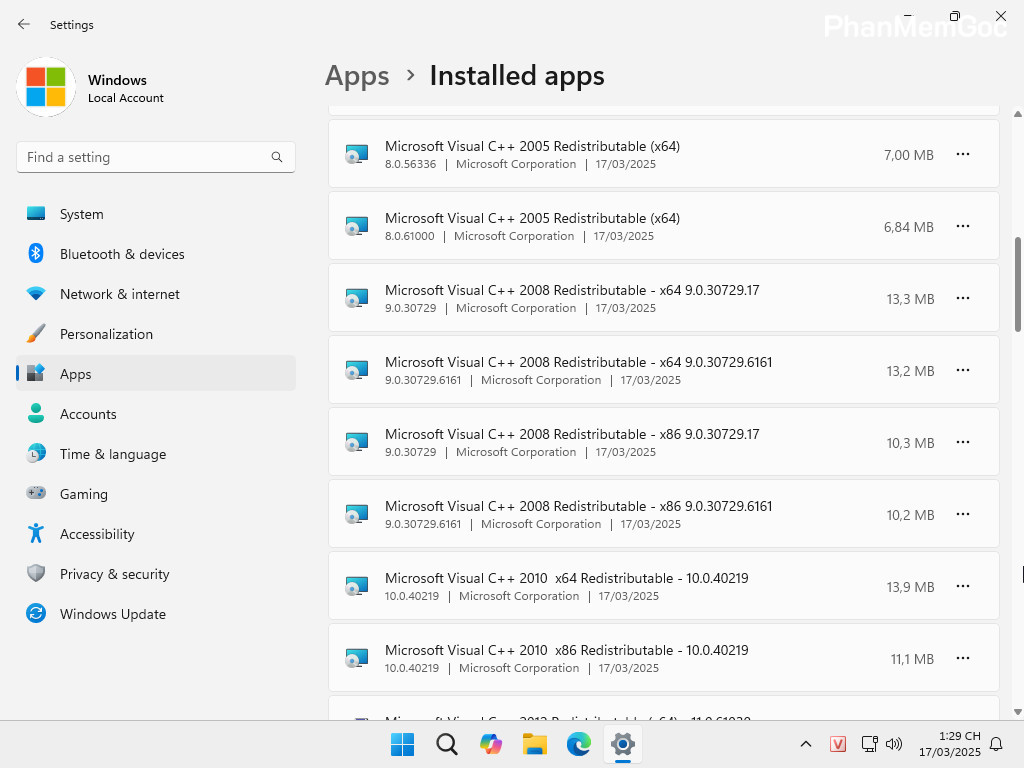The height and width of the screenshot is (768, 1024).
Task: Open Windows Update settings
Action: point(112,614)
